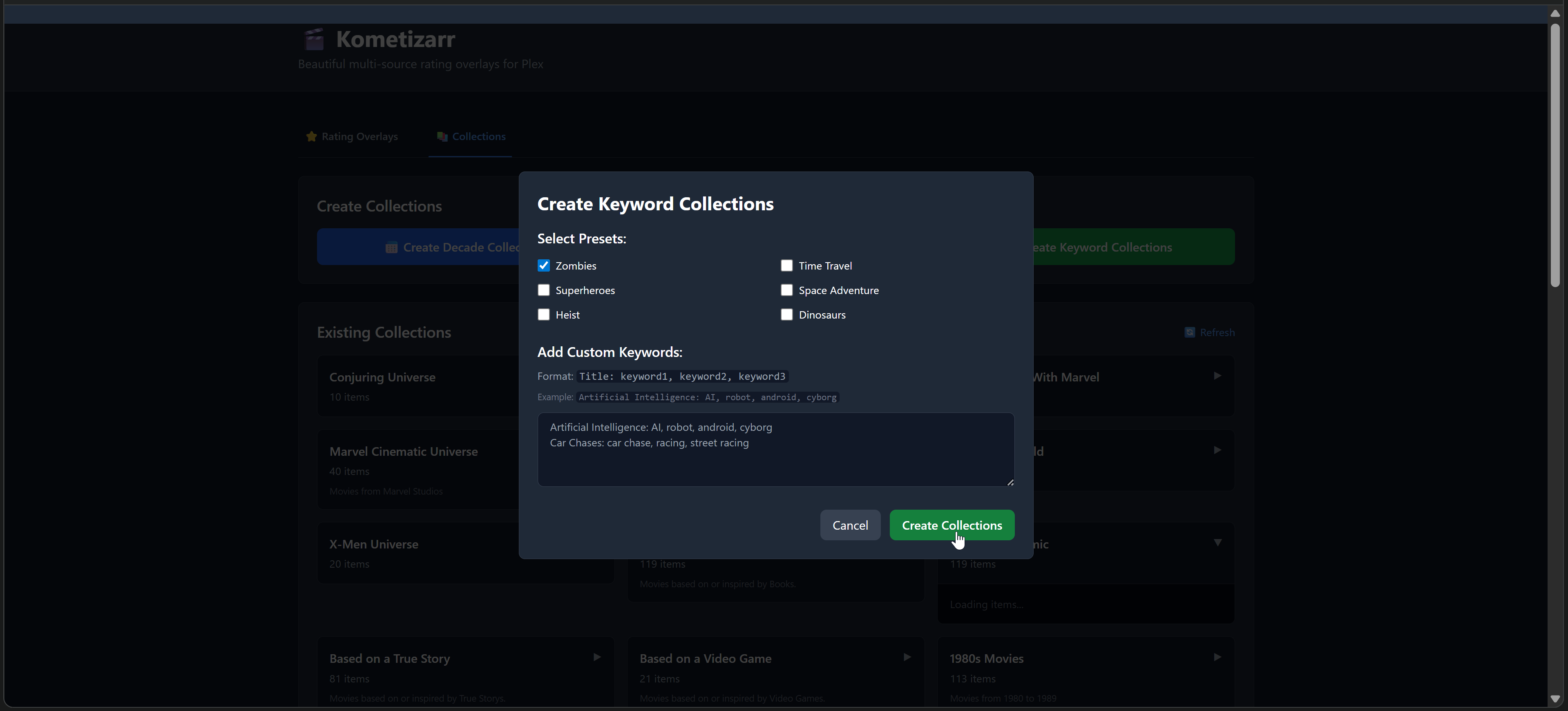Uncheck the Zombies preset

coord(543,265)
